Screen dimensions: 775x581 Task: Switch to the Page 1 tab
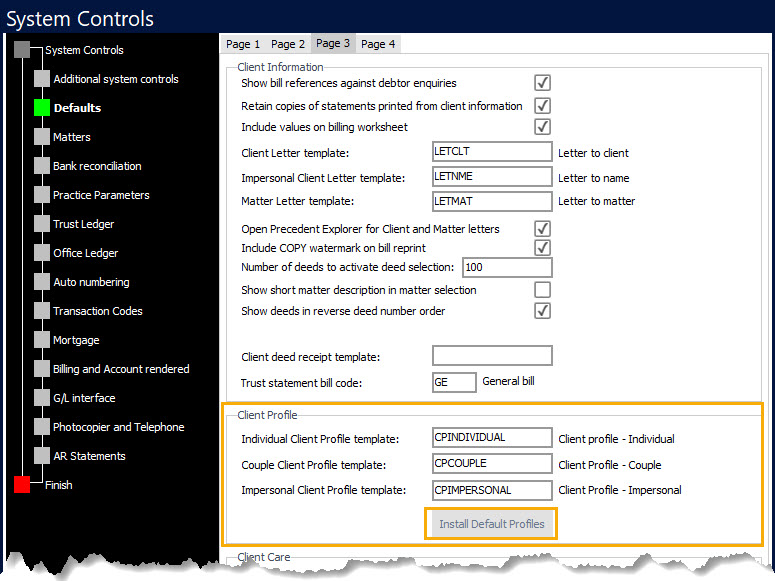[x=243, y=44]
